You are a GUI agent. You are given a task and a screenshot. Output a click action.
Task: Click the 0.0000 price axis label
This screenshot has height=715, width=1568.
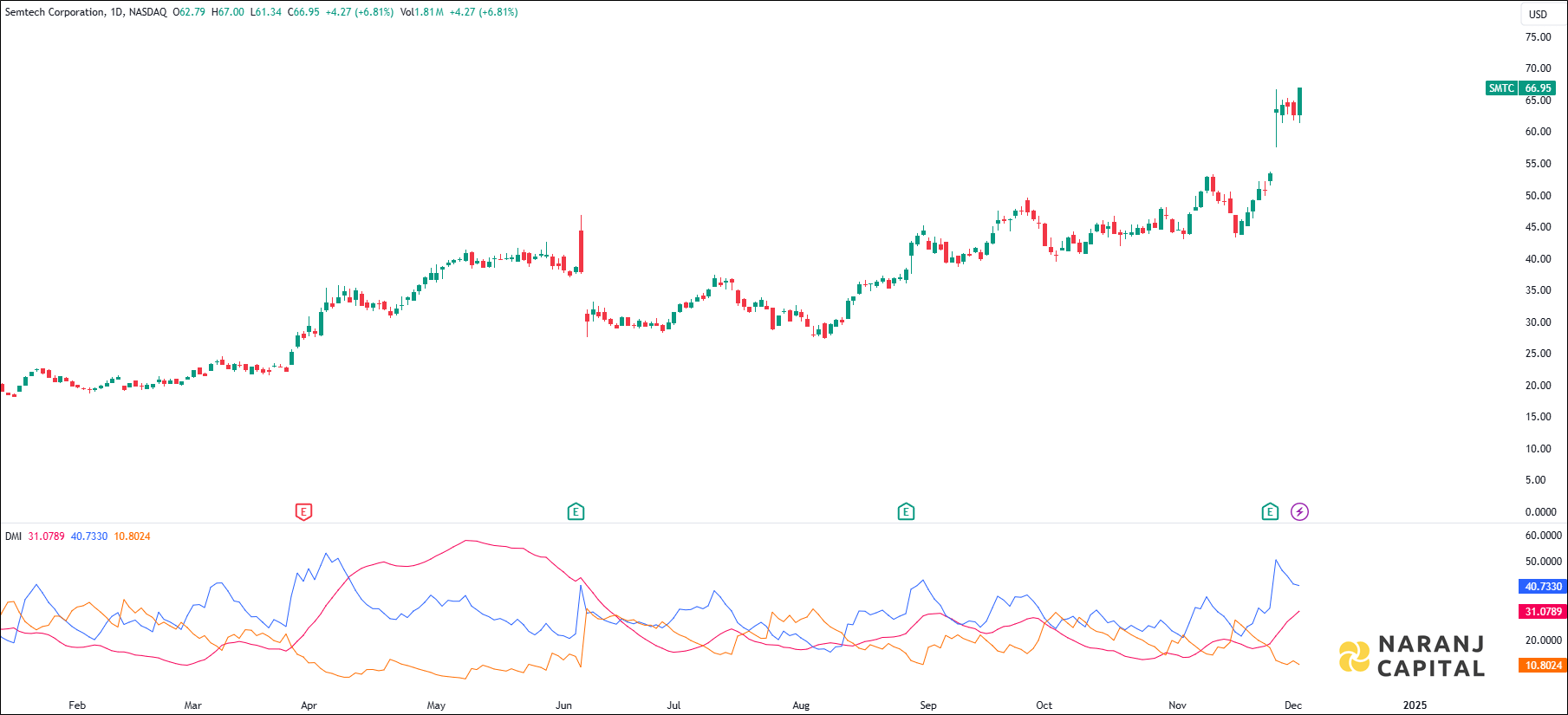[1541, 512]
